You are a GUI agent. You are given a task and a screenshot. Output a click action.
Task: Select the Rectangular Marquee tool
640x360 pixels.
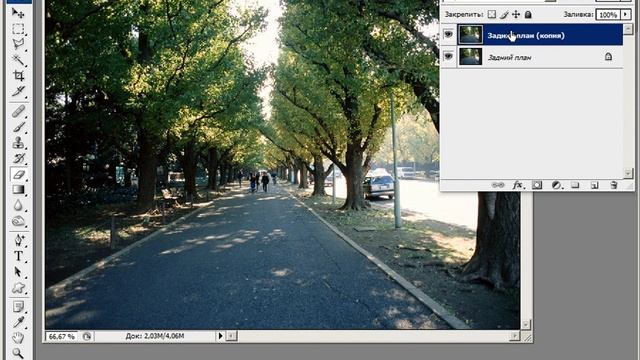18,29
